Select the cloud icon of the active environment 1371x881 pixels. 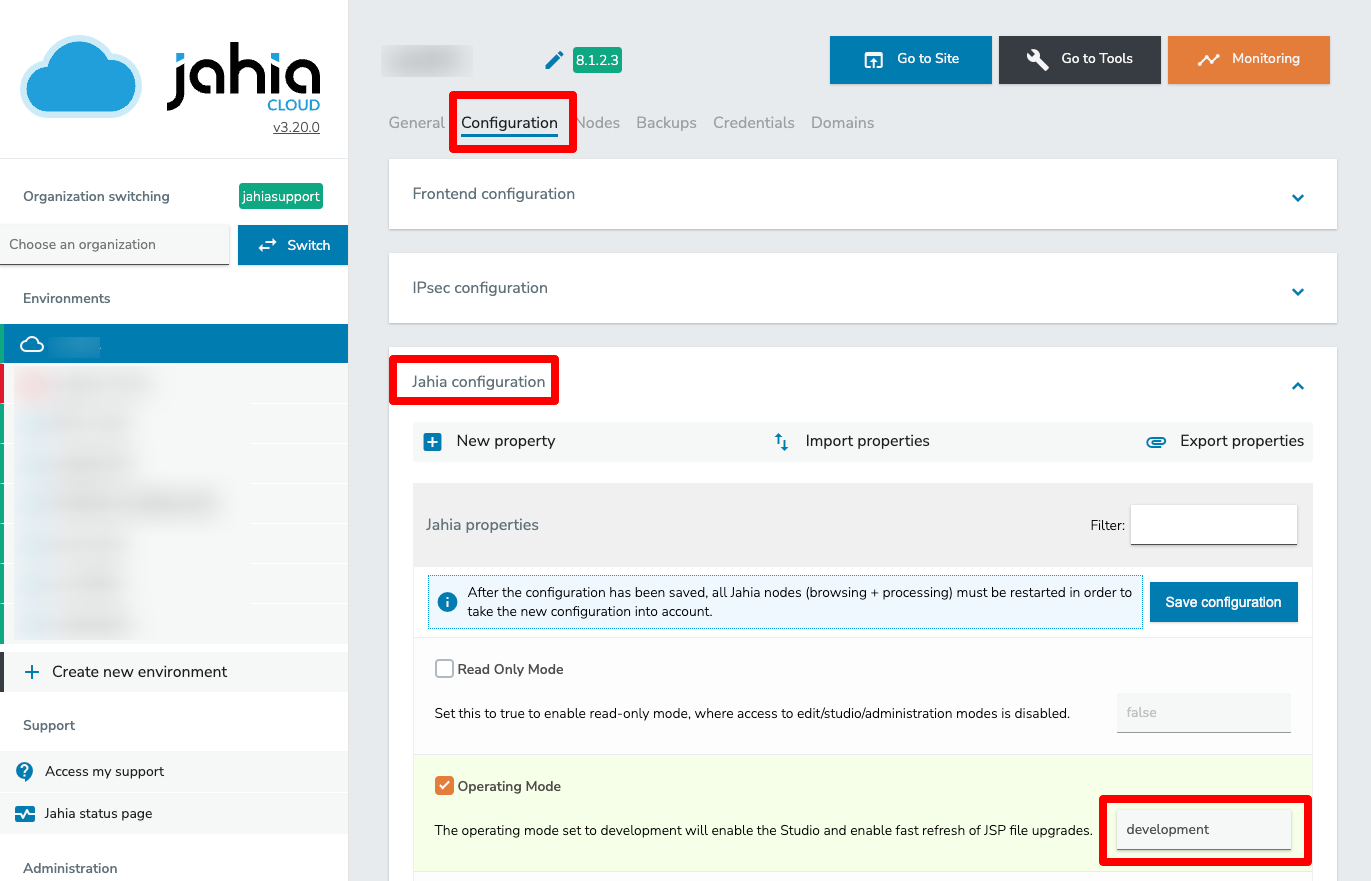(x=32, y=344)
